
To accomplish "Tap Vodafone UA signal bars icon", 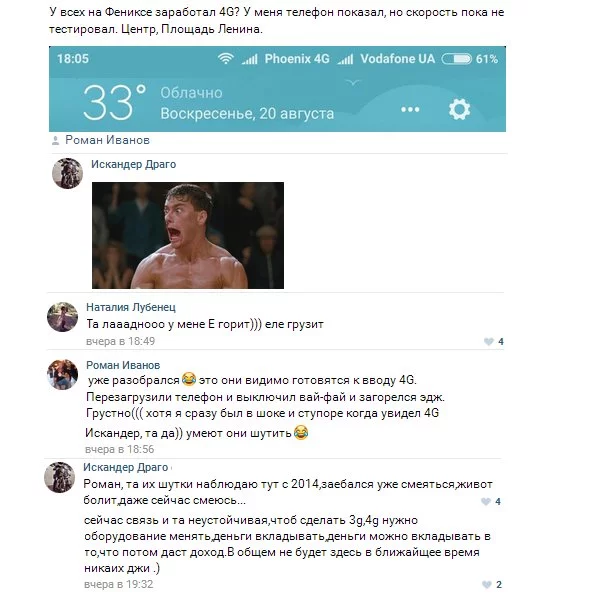I will (x=345, y=59).
